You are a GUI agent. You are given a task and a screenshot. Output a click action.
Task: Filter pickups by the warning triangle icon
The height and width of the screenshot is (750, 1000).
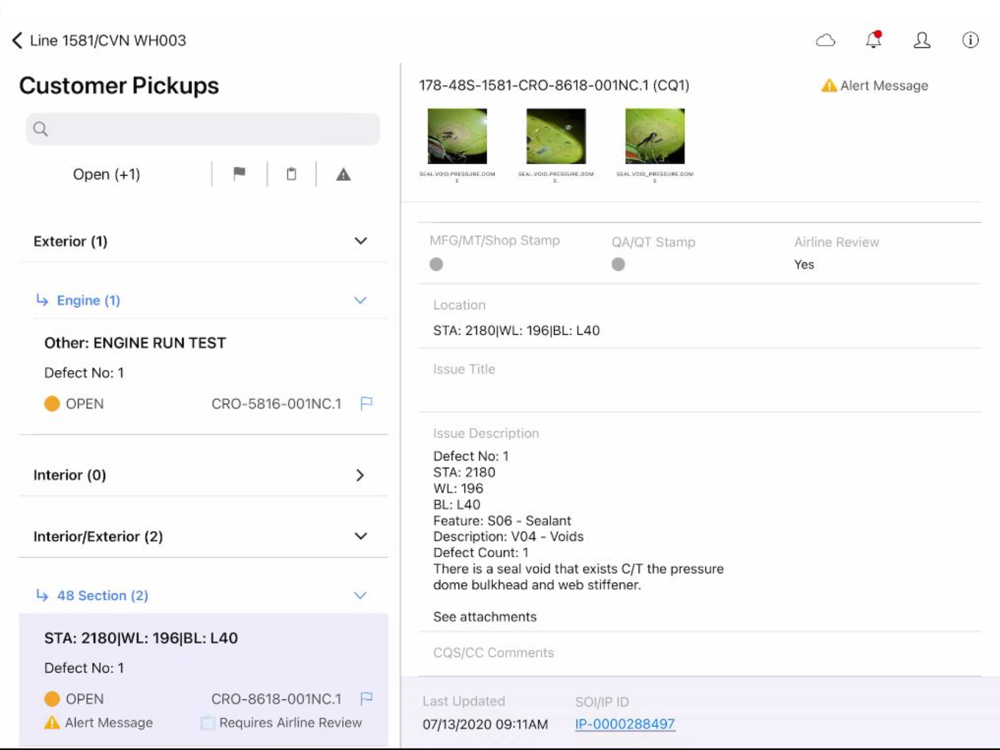pyautogui.click(x=343, y=174)
